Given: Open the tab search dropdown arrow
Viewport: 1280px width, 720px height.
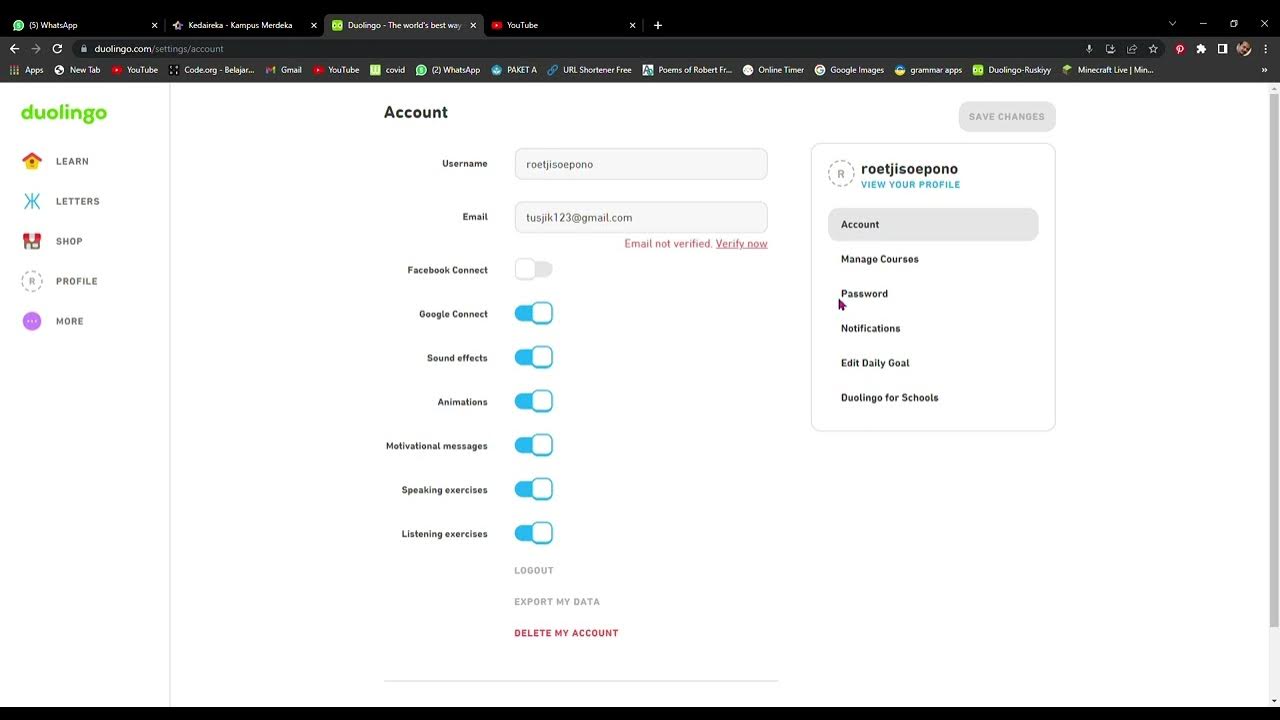Looking at the screenshot, I should pos(1172,24).
